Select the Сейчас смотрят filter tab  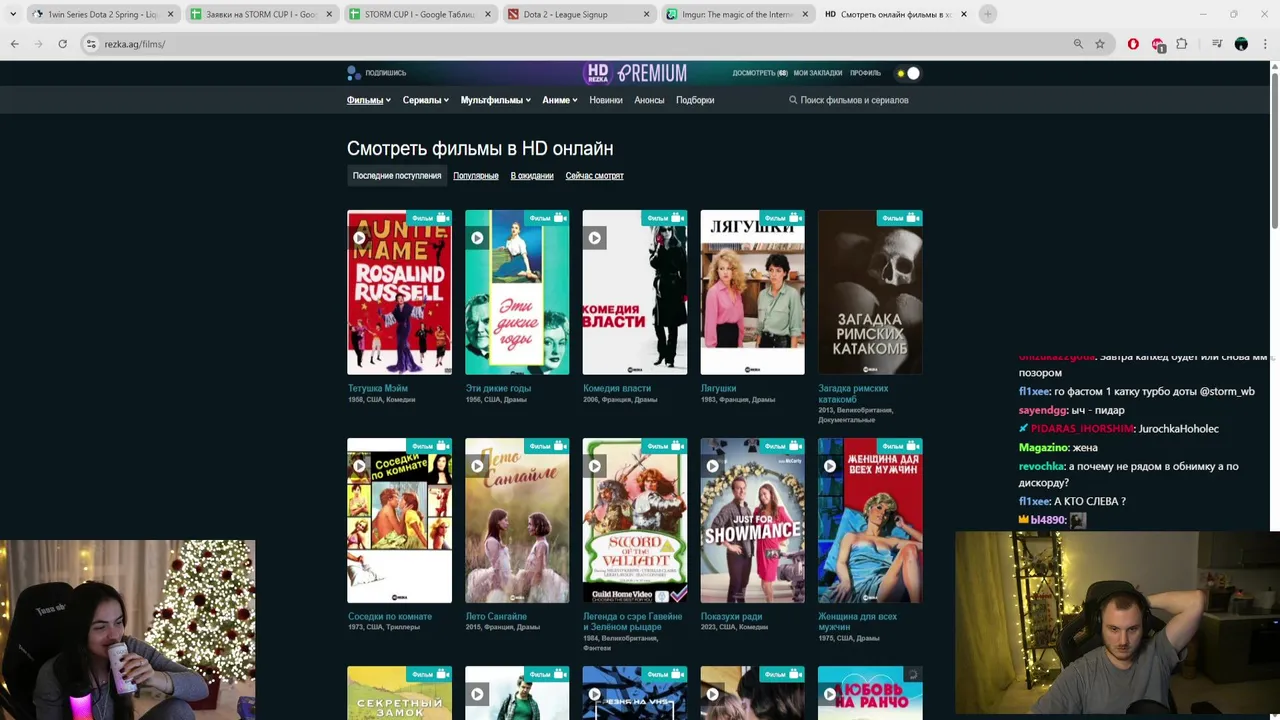(594, 176)
